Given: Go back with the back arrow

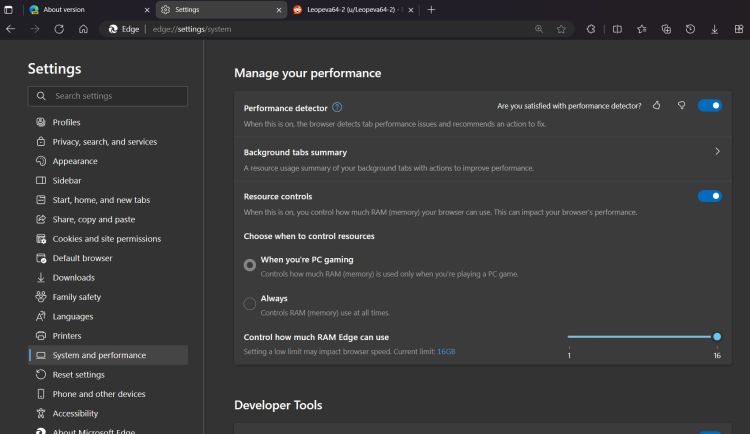Looking at the screenshot, I should [x=11, y=29].
